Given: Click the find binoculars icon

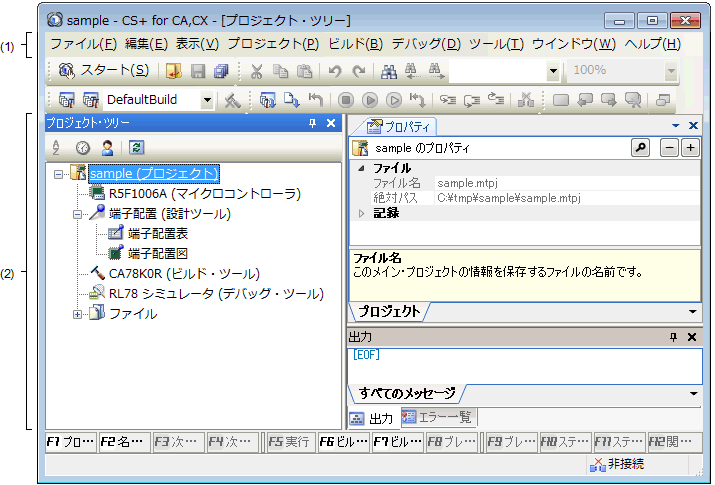Looking at the screenshot, I should (390, 71).
